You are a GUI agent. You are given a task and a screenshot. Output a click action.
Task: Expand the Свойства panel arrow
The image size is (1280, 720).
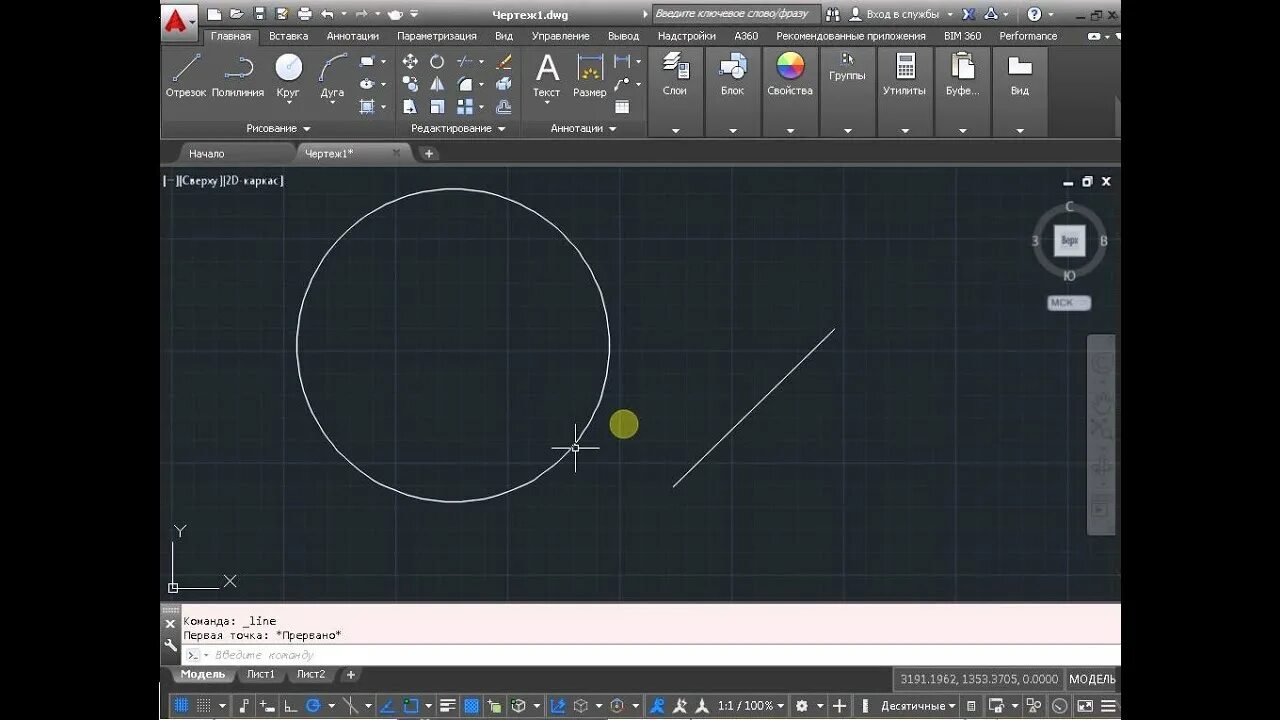tap(790, 130)
